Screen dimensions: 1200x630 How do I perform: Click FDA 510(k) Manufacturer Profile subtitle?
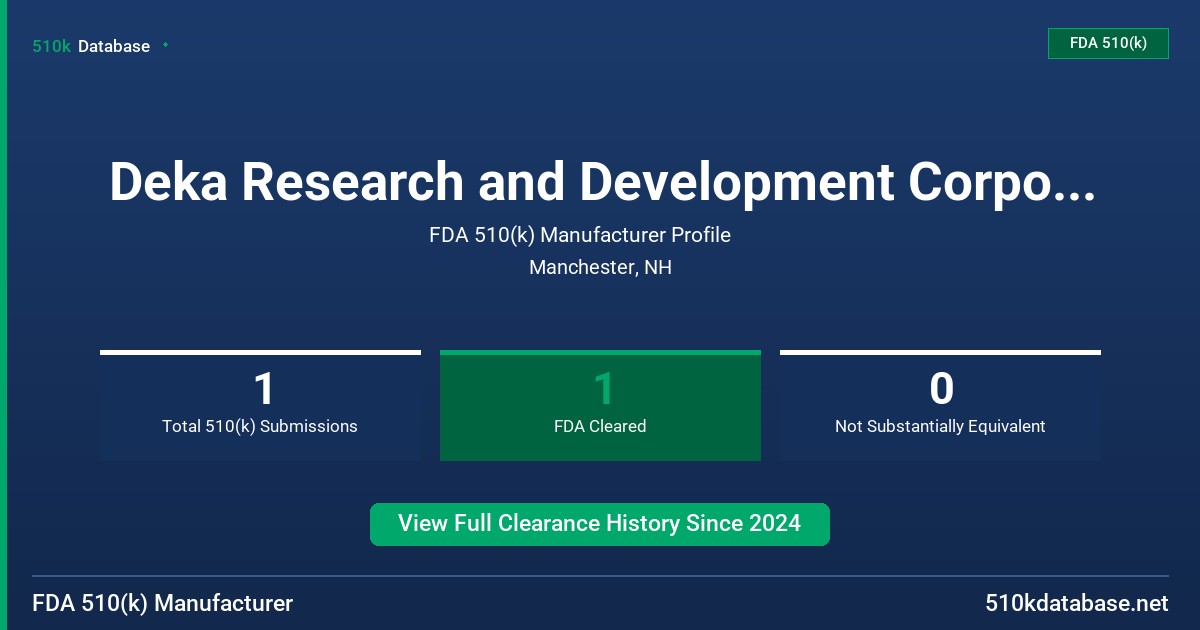point(580,235)
